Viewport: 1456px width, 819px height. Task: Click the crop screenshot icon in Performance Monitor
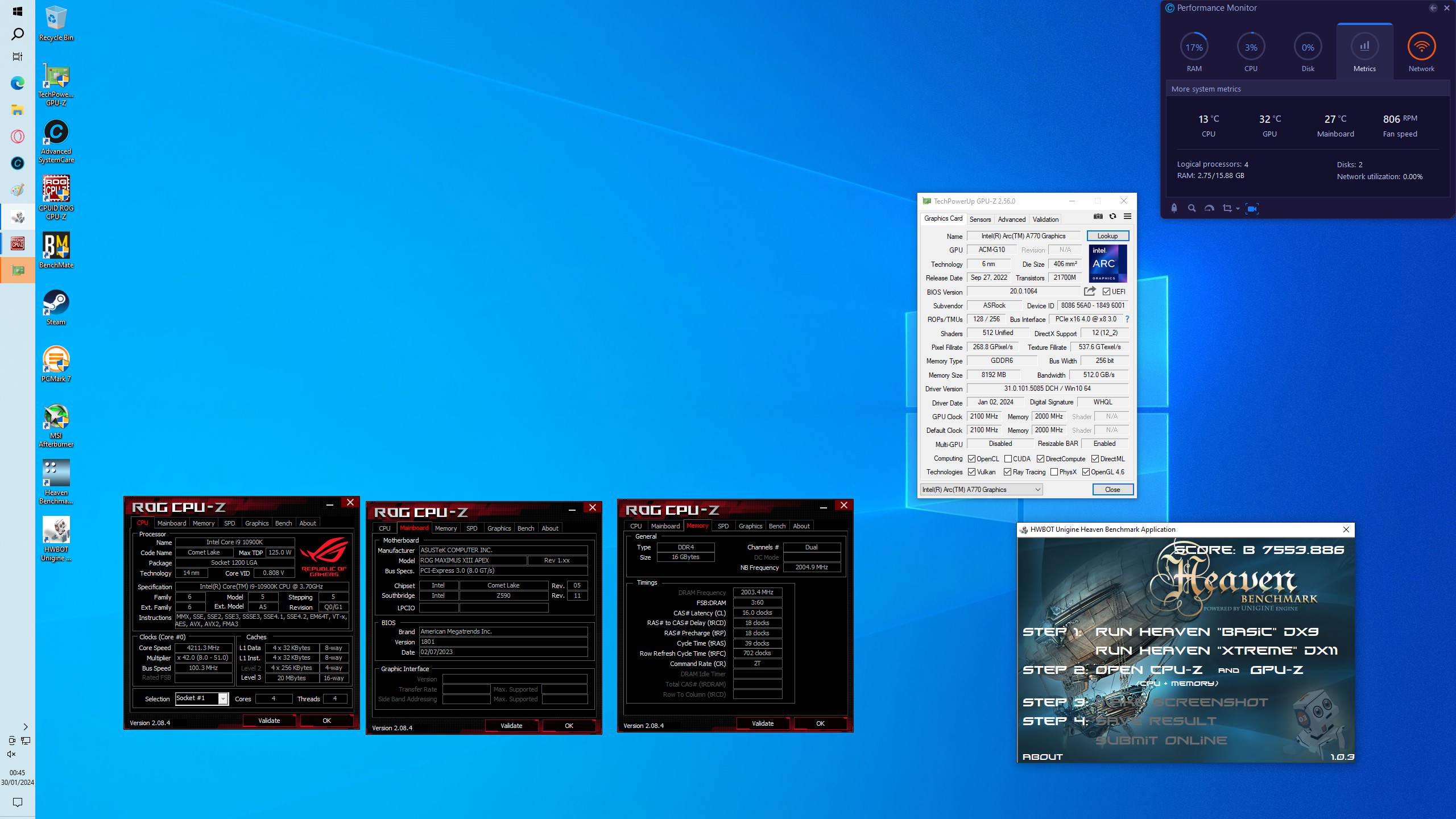pos(1227,209)
